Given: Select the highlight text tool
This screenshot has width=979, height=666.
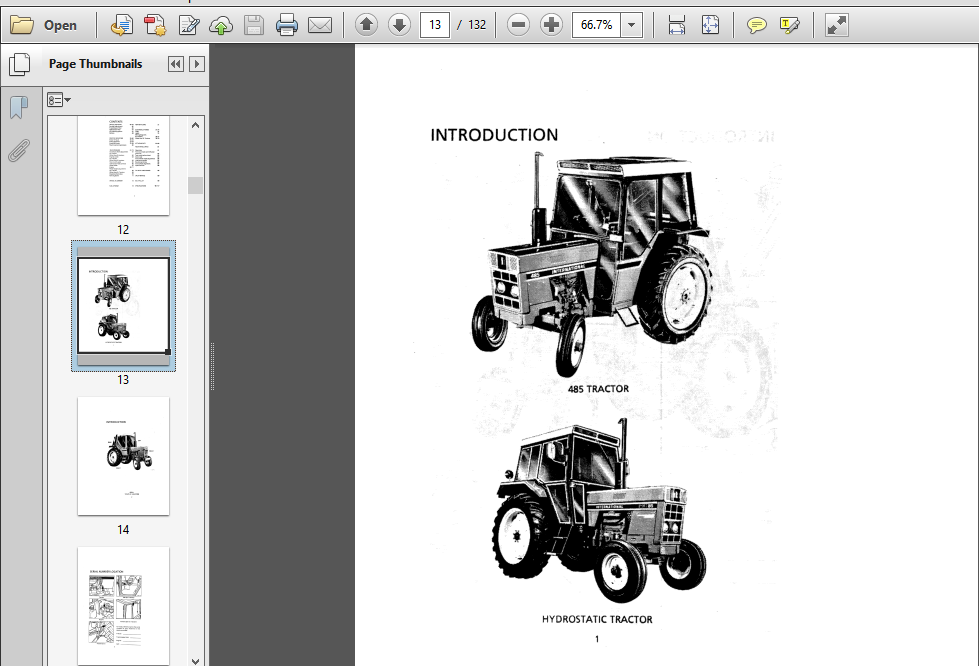Looking at the screenshot, I should 790,25.
